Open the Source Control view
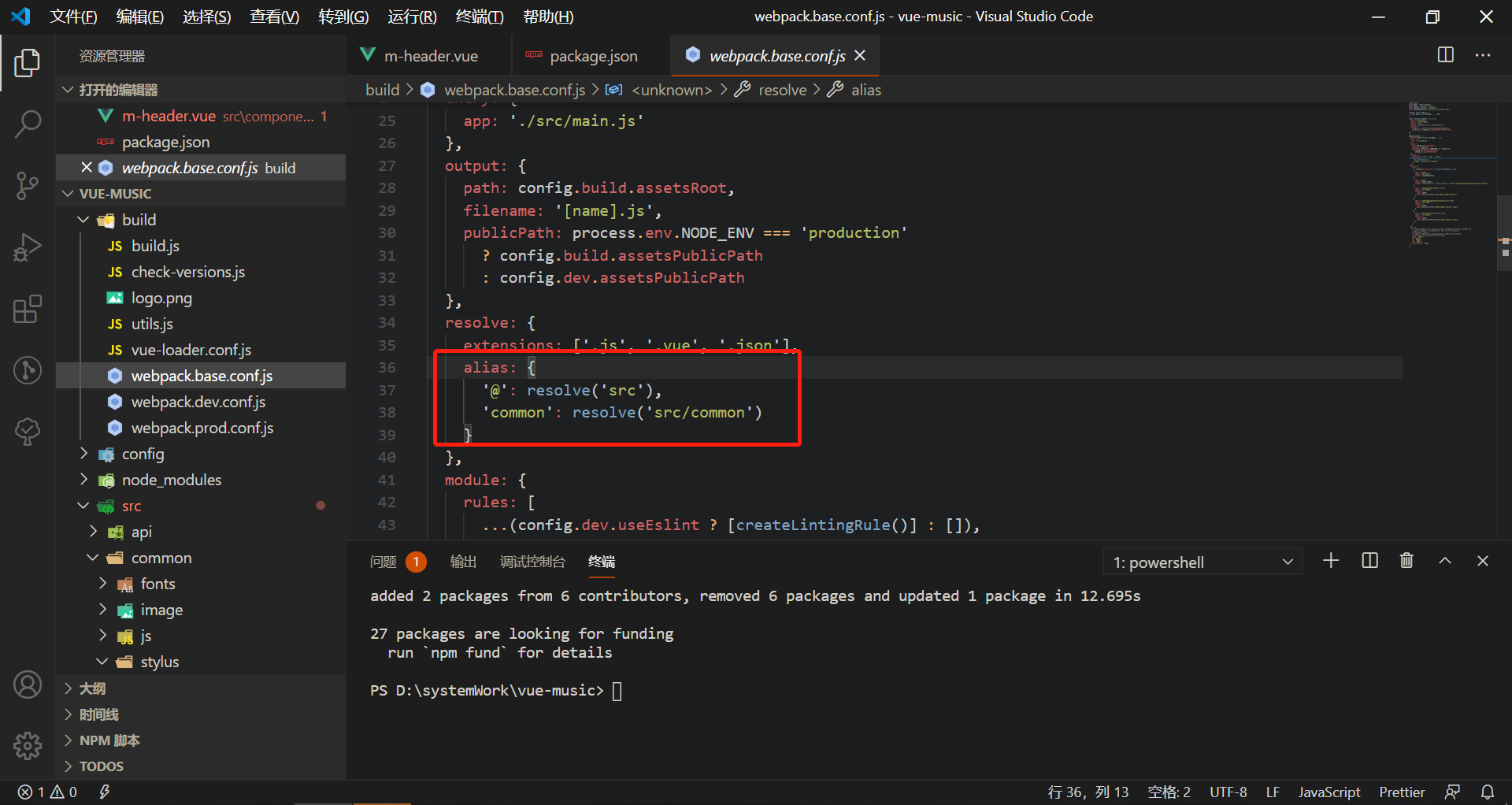1512x805 pixels. 28,186
